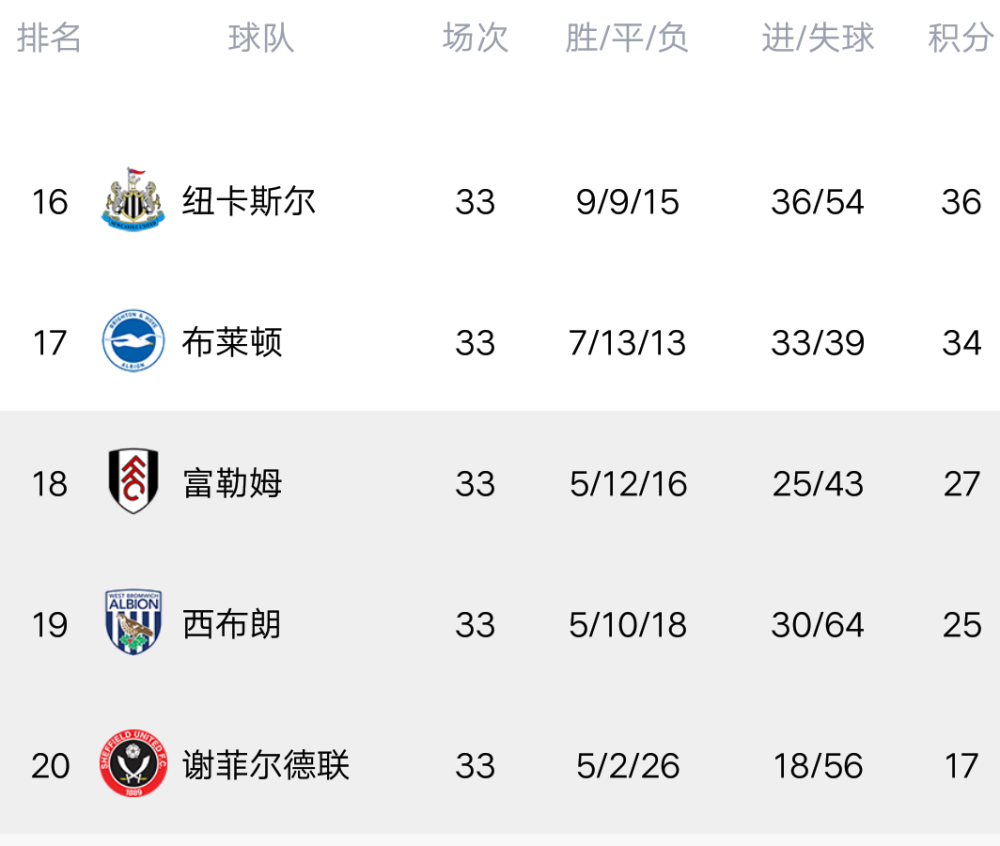Open the 富勒姆 team name link
Image resolution: width=1000 pixels, height=846 pixels.
pyautogui.click(x=232, y=483)
